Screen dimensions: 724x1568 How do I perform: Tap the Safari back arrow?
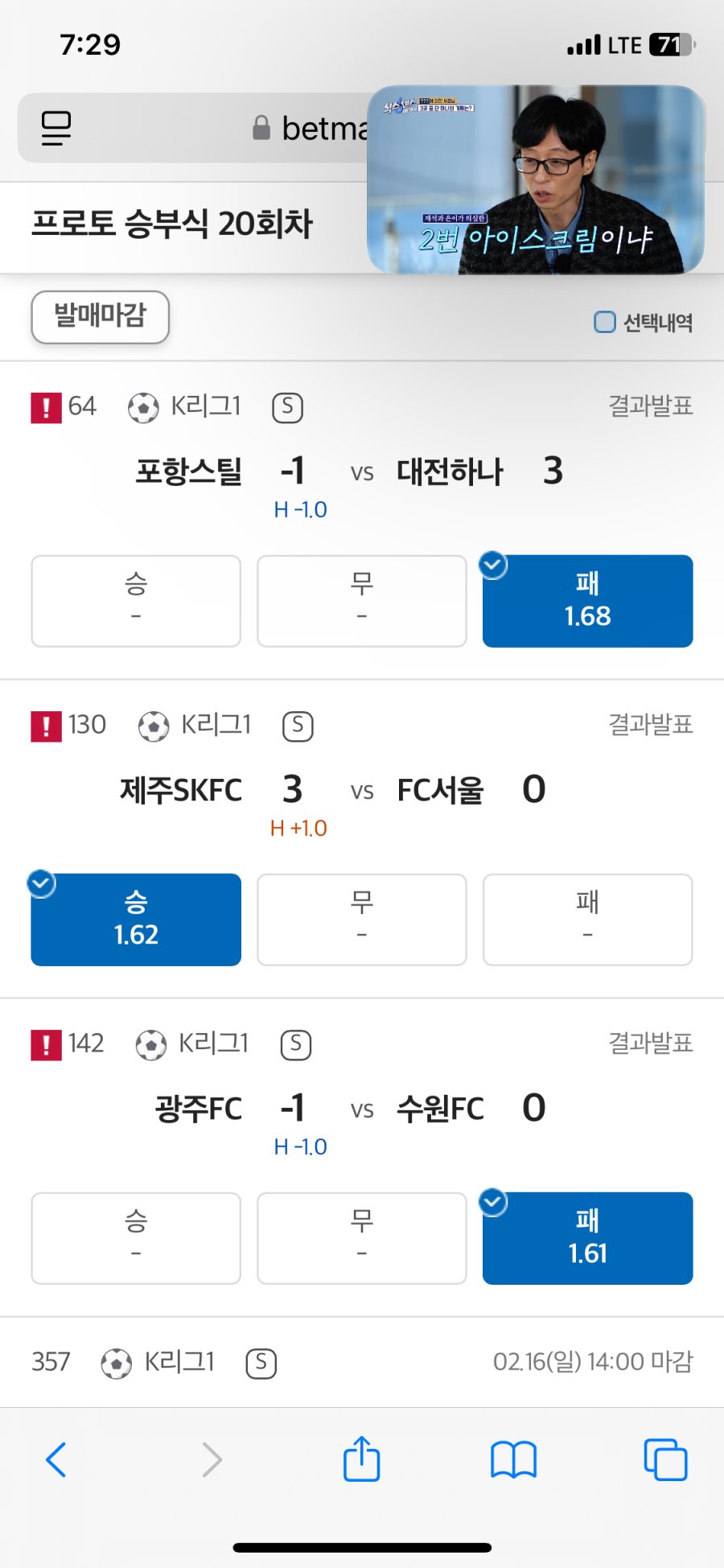(x=56, y=1459)
